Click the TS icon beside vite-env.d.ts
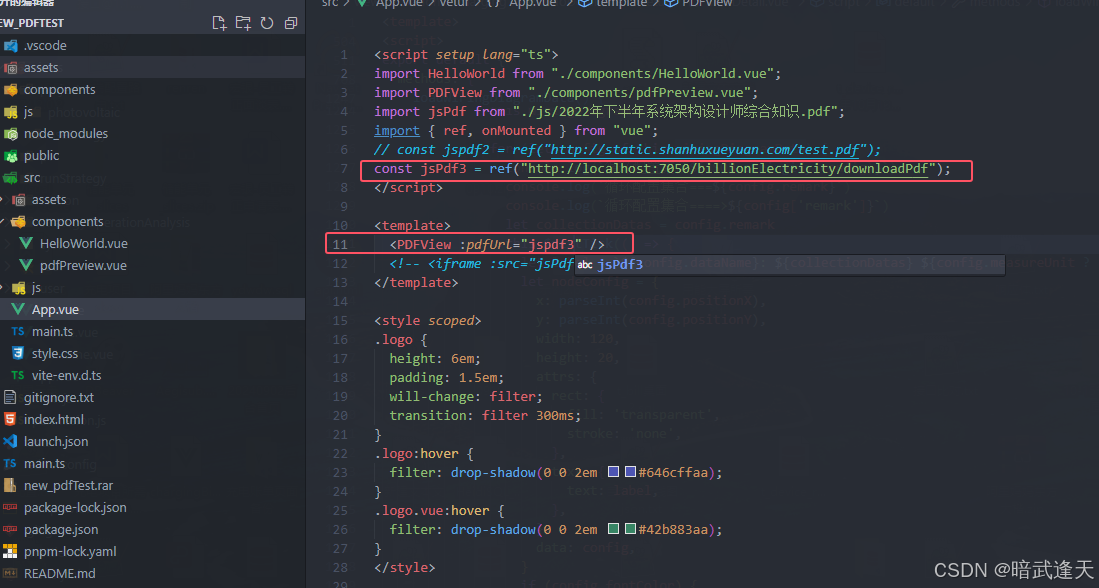Screen dimensions: 1099x588 (18, 375)
